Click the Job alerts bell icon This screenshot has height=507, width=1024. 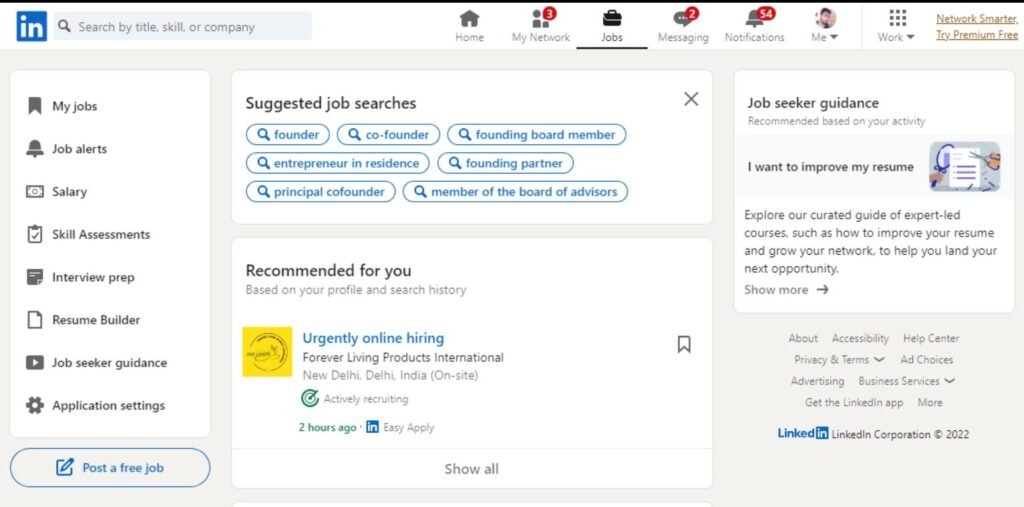pos(35,148)
